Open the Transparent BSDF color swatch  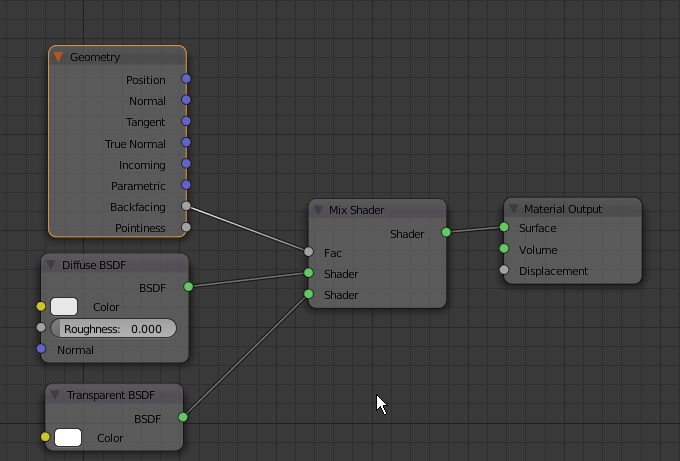click(x=68, y=437)
